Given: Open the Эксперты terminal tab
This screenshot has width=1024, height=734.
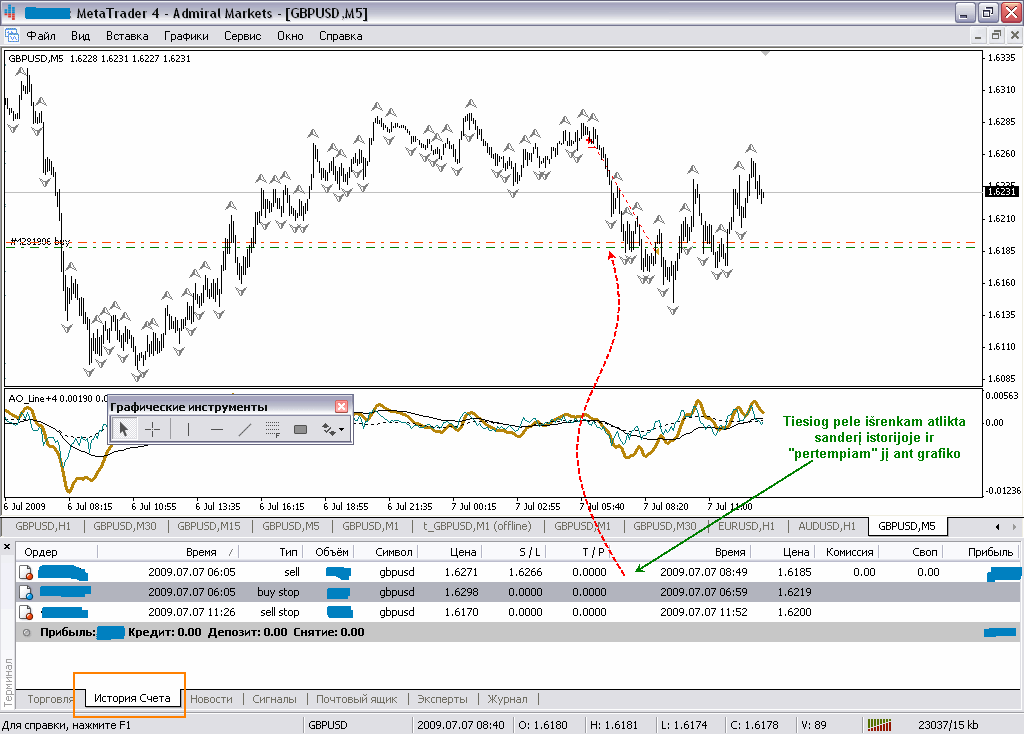Looking at the screenshot, I should (x=441, y=699).
